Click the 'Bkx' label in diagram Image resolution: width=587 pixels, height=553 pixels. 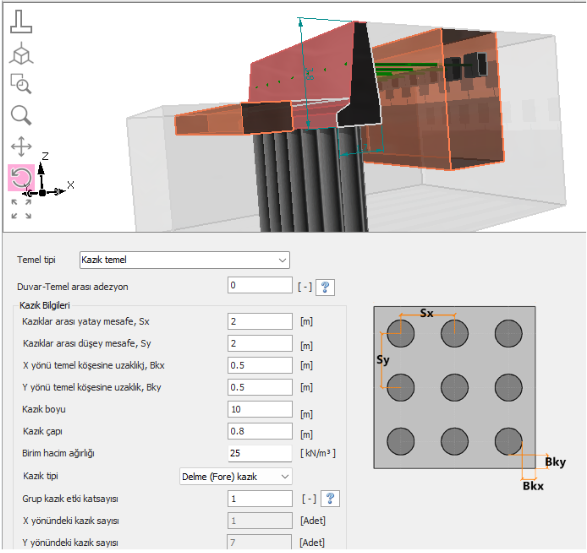[533, 486]
